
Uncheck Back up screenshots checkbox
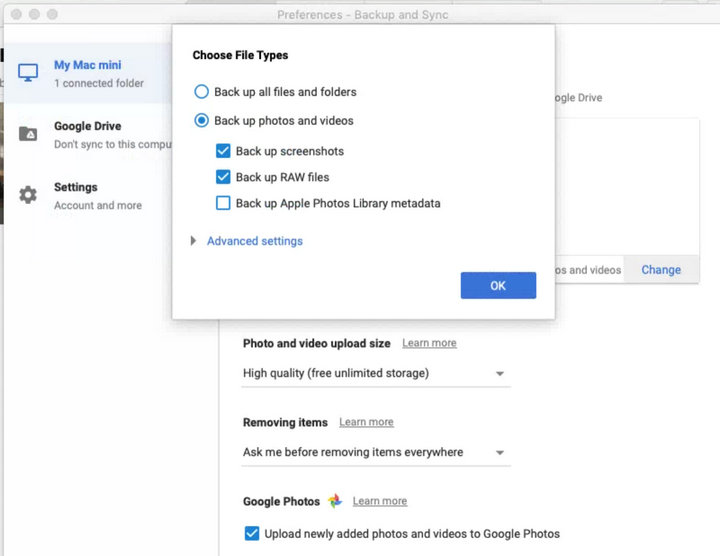(224, 152)
